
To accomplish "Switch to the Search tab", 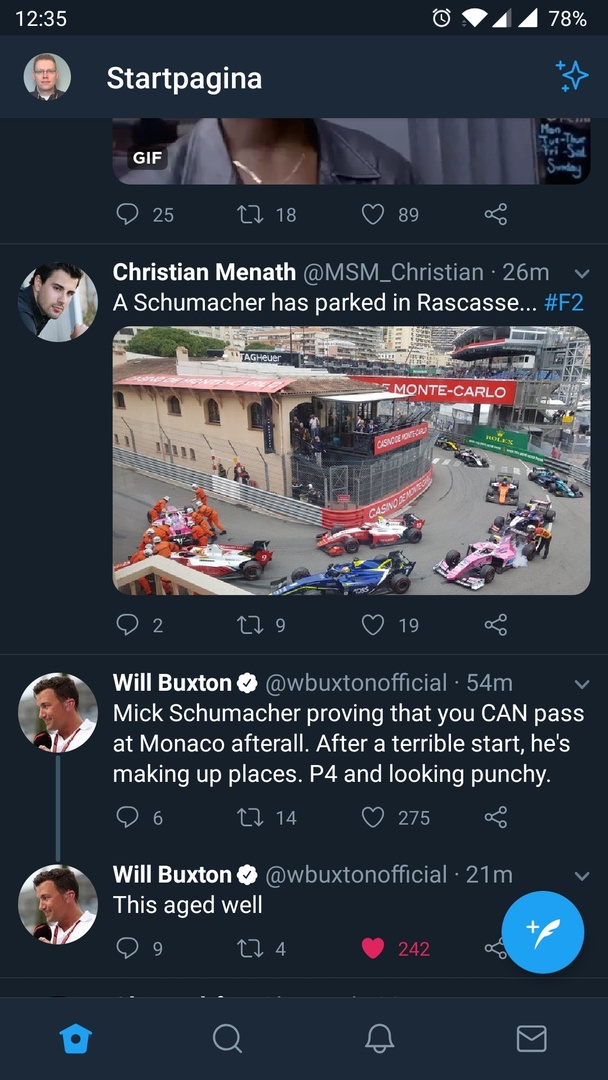I will 228,1039.
